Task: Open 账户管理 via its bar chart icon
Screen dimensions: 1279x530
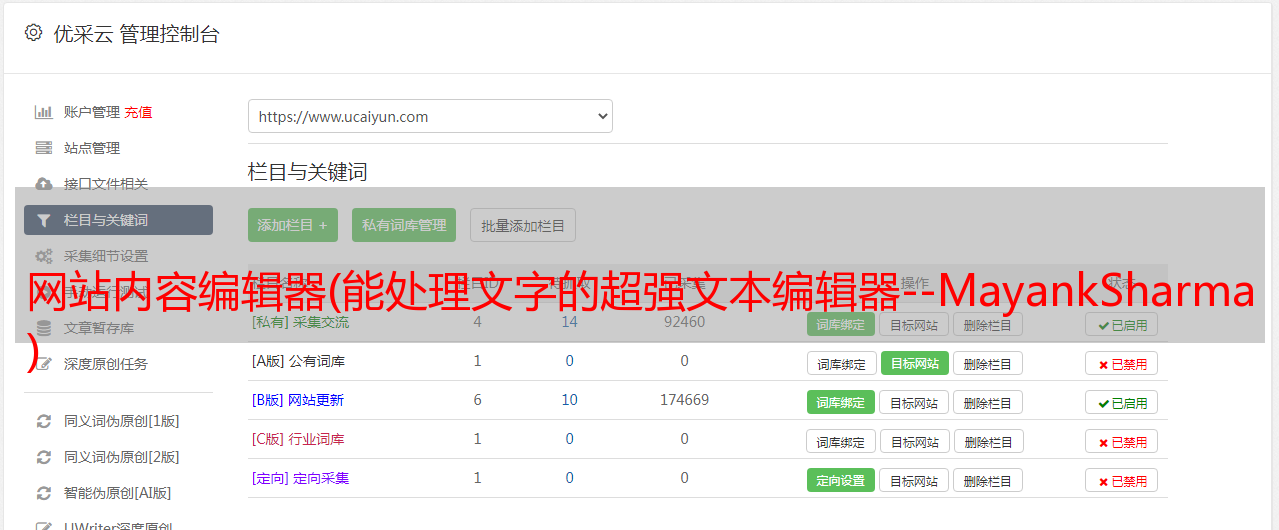Action: tap(43, 112)
